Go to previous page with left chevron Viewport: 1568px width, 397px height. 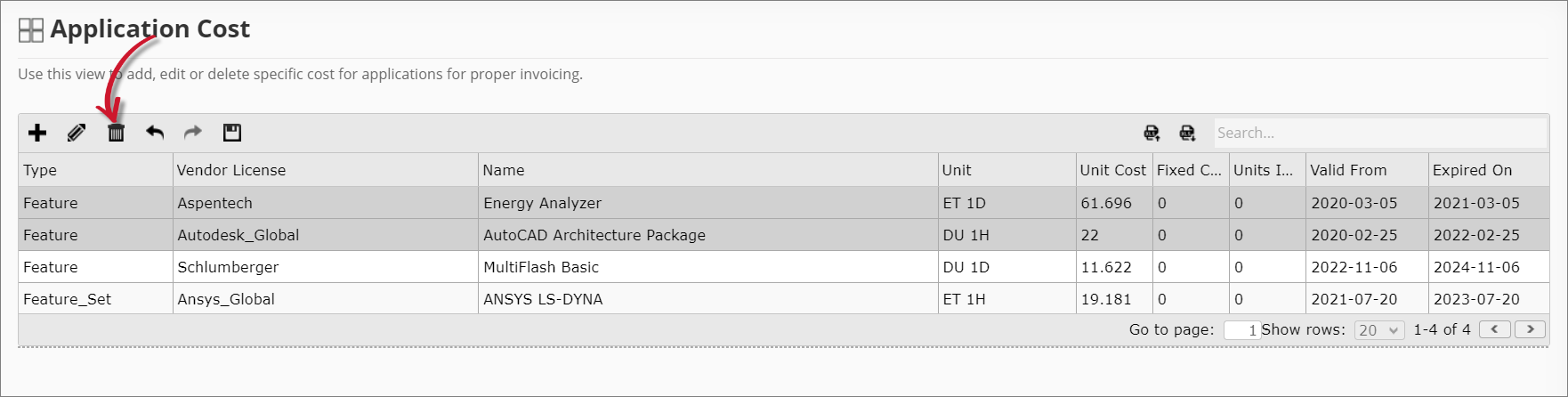(x=1494, y=329)
